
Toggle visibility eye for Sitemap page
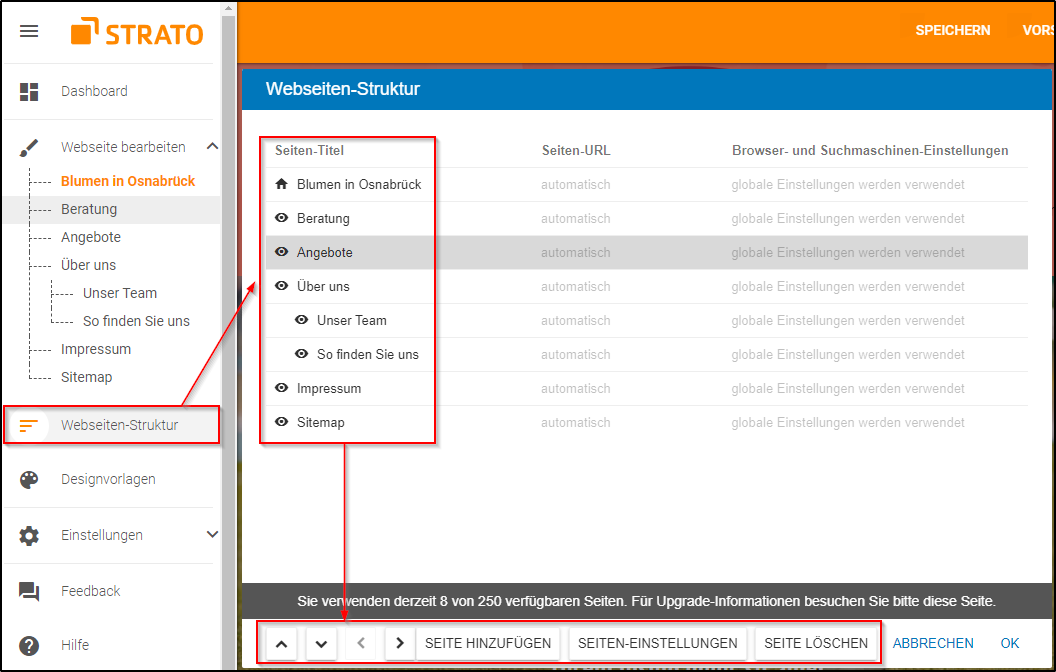click(282, 422)
